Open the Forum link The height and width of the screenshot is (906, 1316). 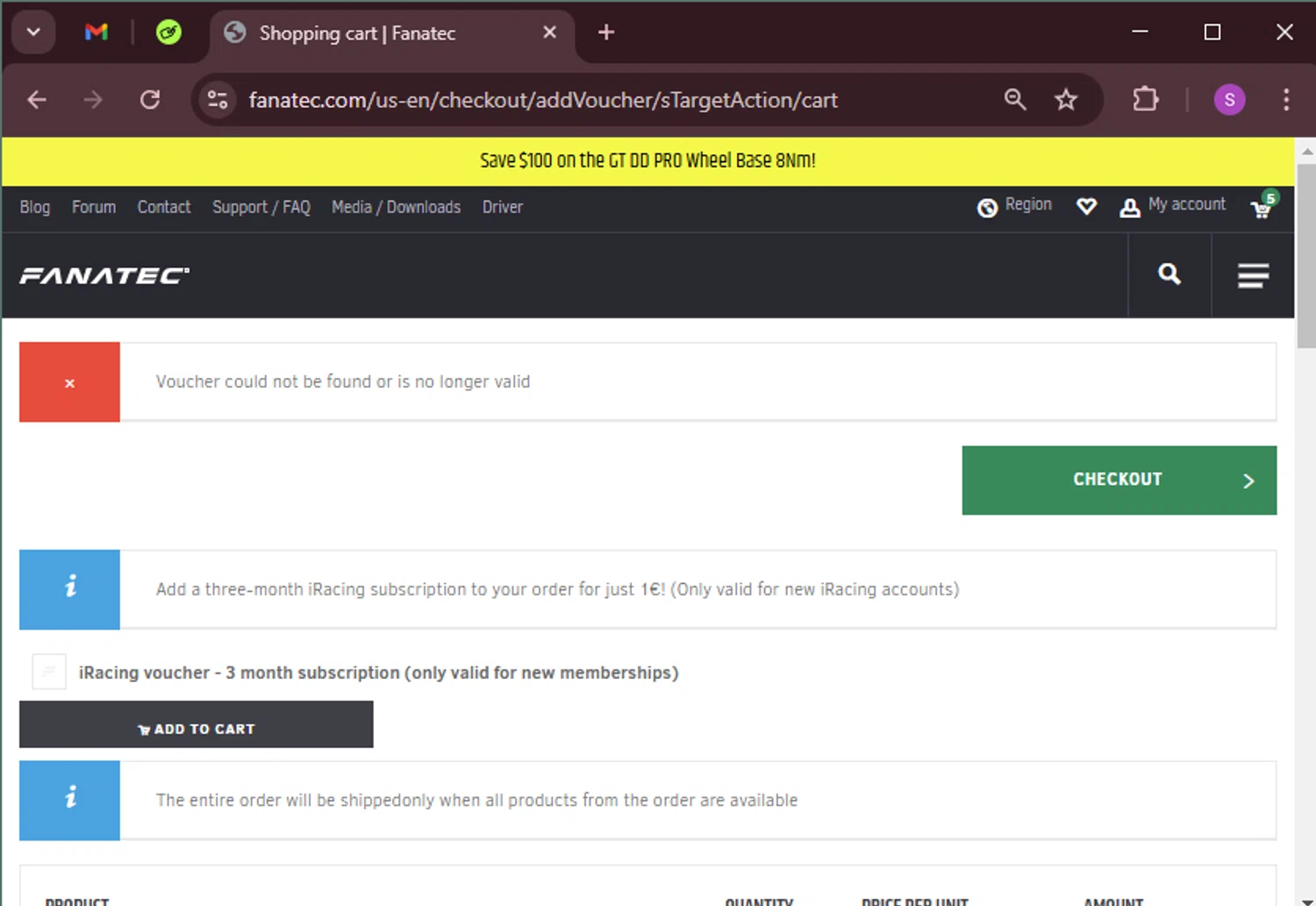click(x=94, y=207)
